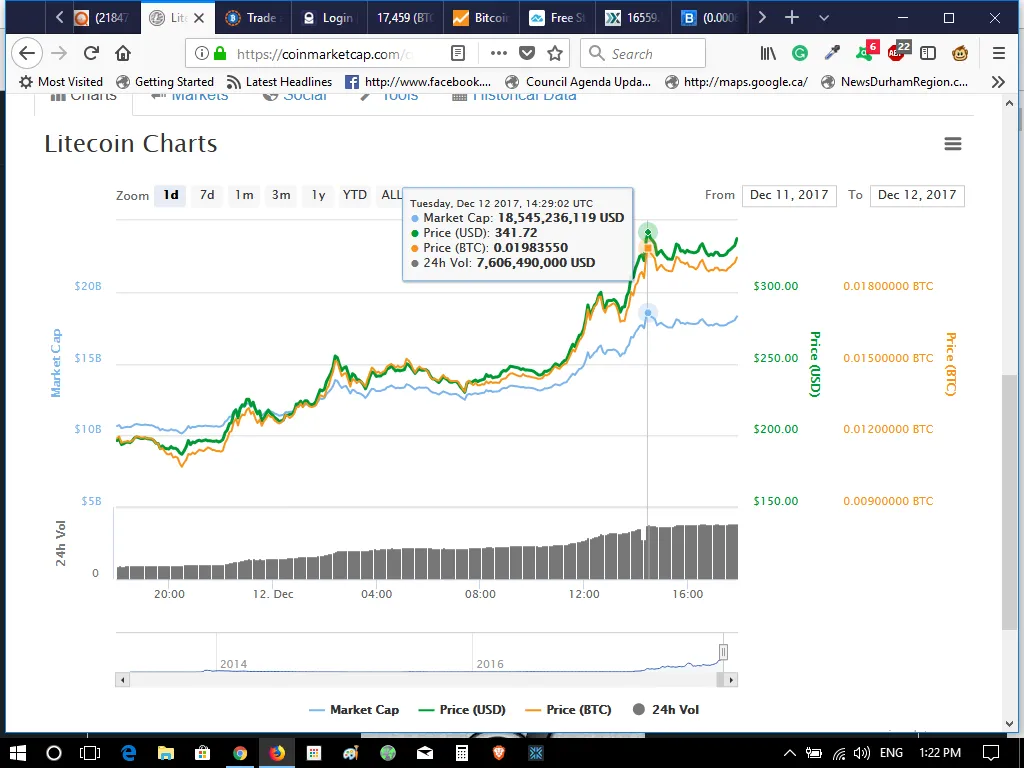Toggle 24h Vol series in legend
The width and height of the screenshot is (1024, 768).
(x=666, y=710)
